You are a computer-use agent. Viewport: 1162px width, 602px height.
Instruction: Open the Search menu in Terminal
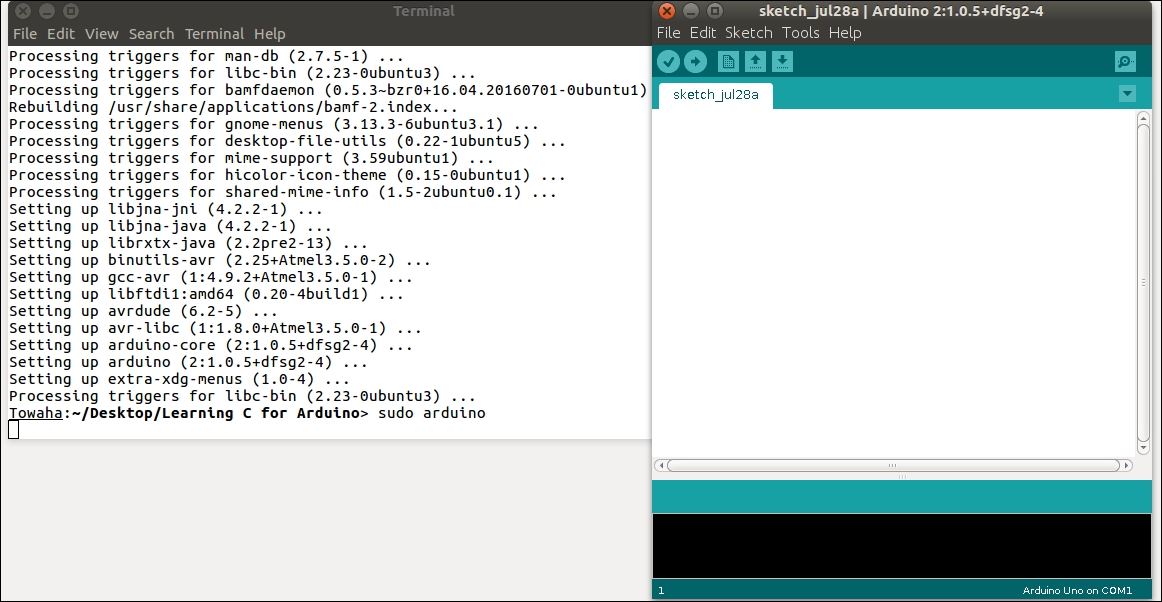[x=151, y=34]
